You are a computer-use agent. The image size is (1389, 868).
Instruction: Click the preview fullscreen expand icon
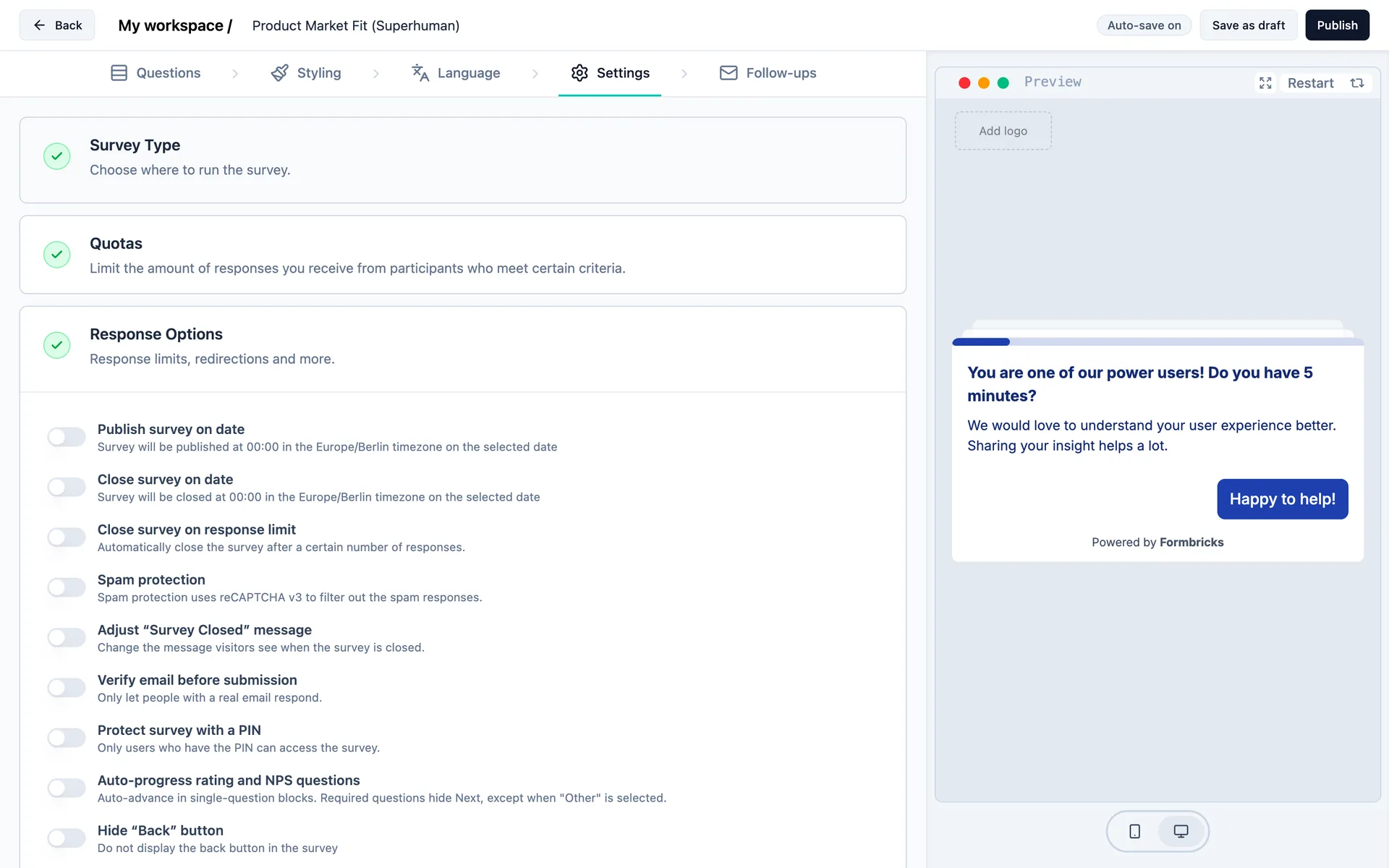[1265, 83]
